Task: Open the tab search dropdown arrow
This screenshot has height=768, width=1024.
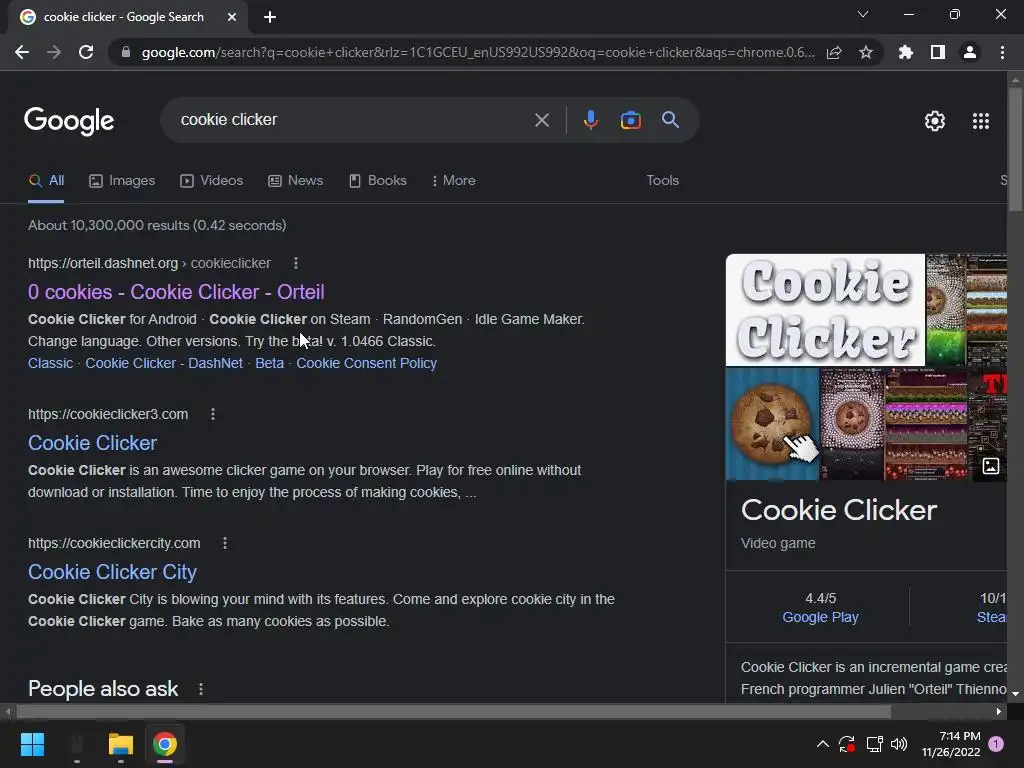Action: (x=863, y=14)
